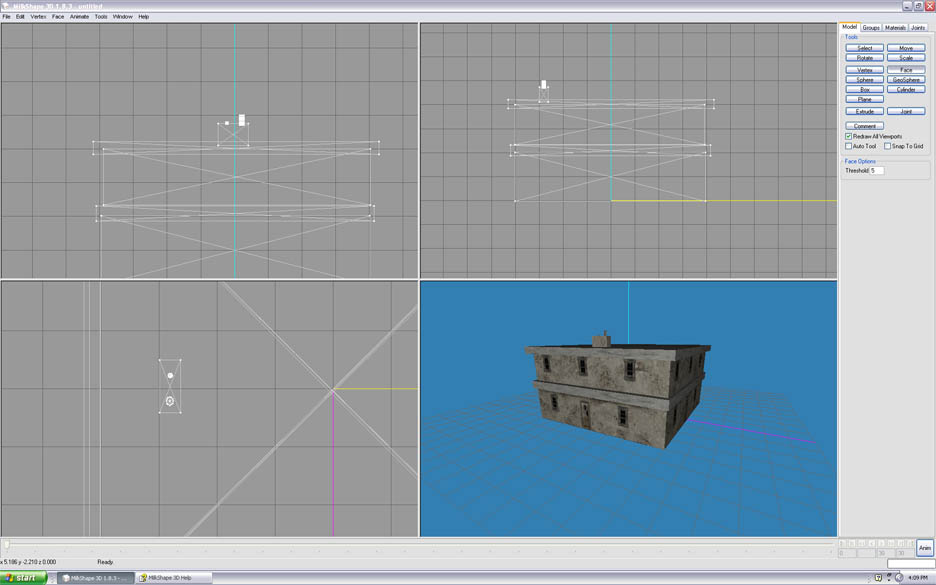The height and width of the screenshot is (585, 936).
Task: Click the round purple tray icon
Action: tap(899, 578)
